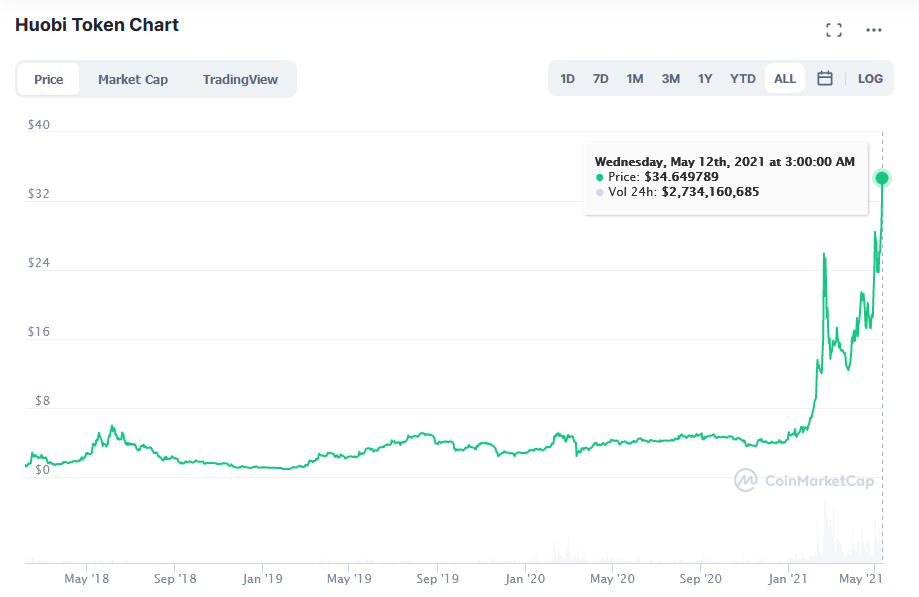Click the $0 y-axis label

coord(42,470)
